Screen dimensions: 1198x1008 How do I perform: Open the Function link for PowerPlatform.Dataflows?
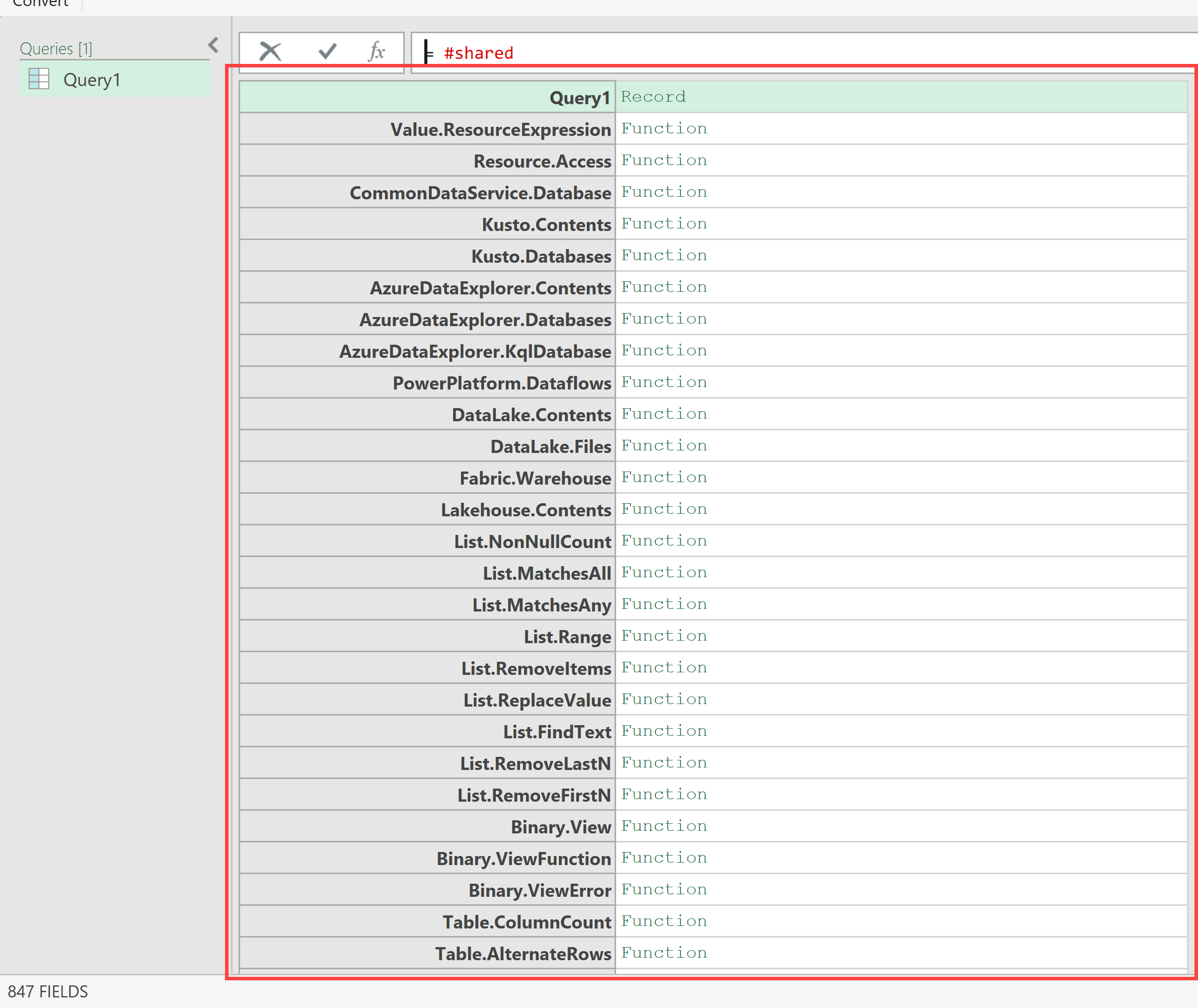tap(664, 382)
